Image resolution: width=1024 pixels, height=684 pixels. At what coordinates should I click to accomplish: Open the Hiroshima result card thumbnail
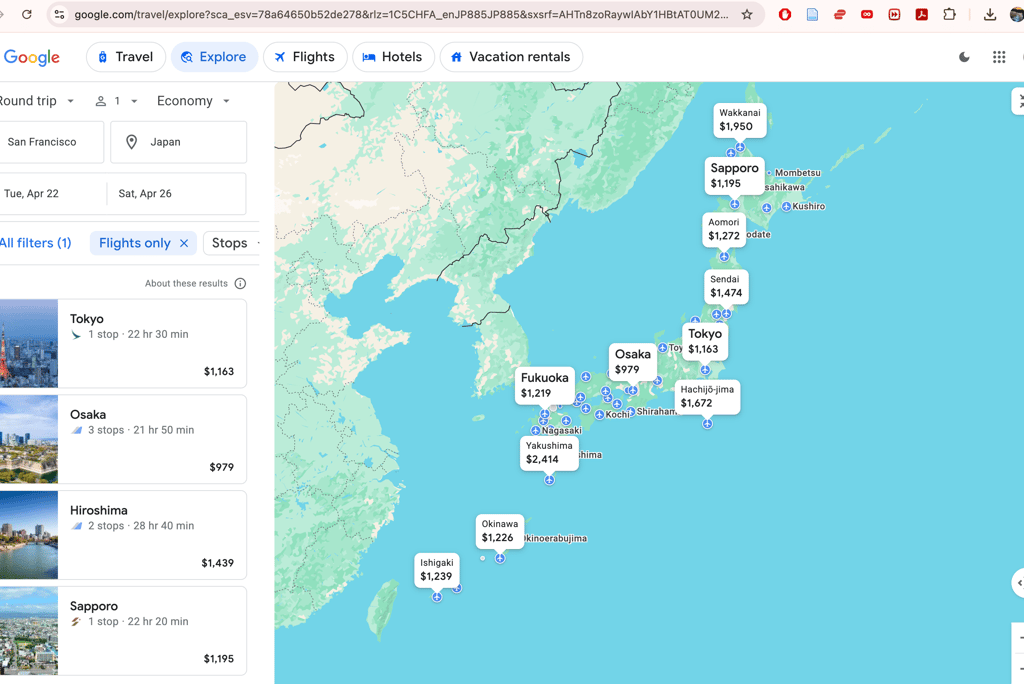click(x=29, y=535)
